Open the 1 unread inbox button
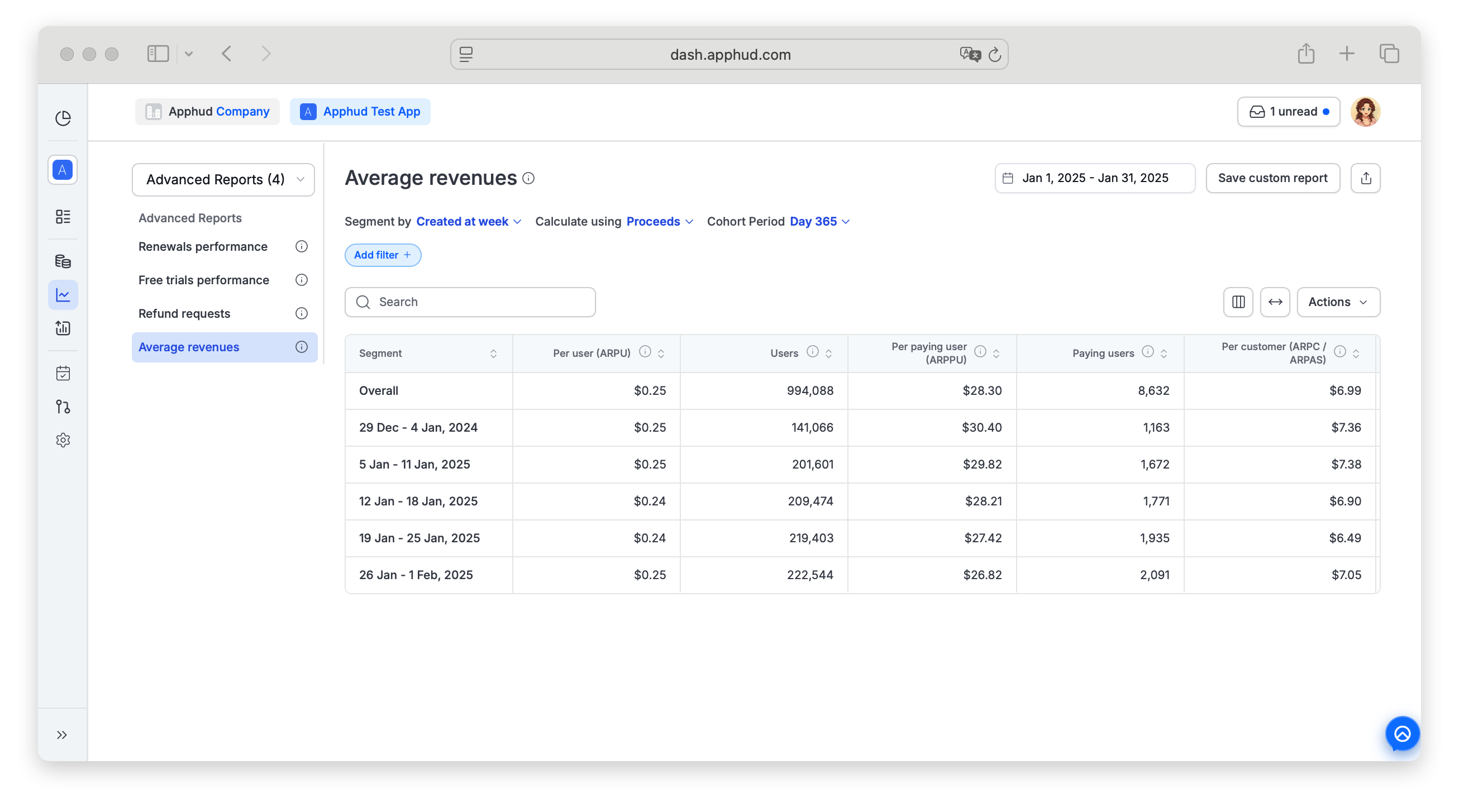This screenshot has height=812, width=1459. [x=1288, y=112]
